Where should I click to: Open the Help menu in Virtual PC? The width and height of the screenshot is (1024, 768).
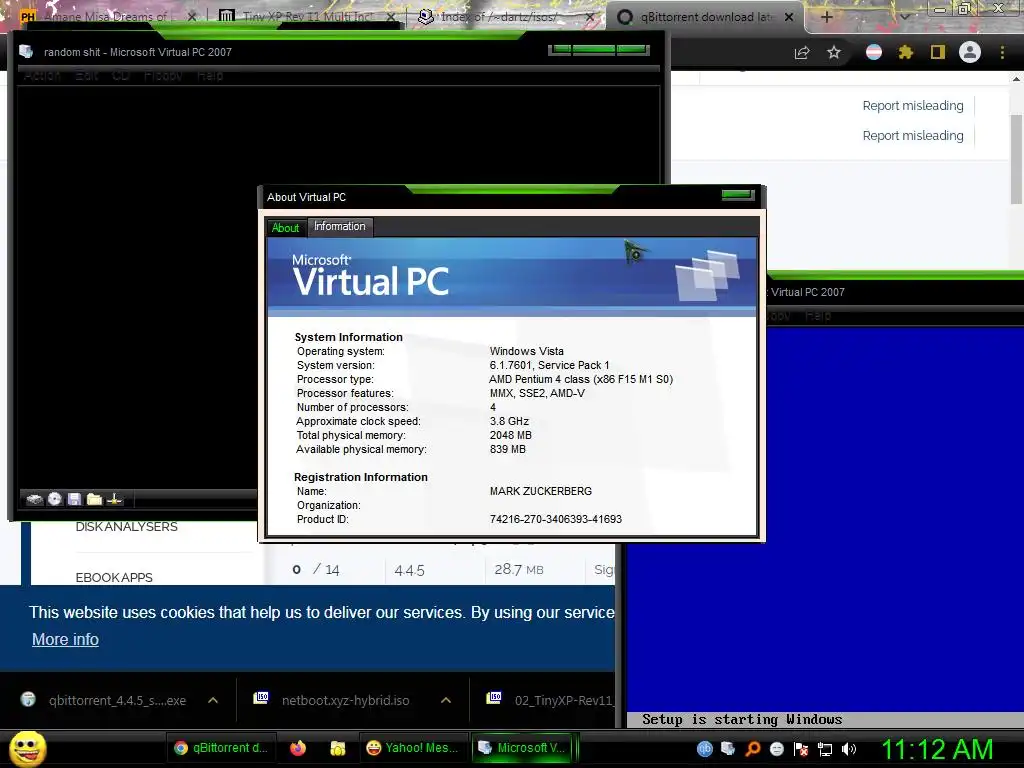pos(210,76)
